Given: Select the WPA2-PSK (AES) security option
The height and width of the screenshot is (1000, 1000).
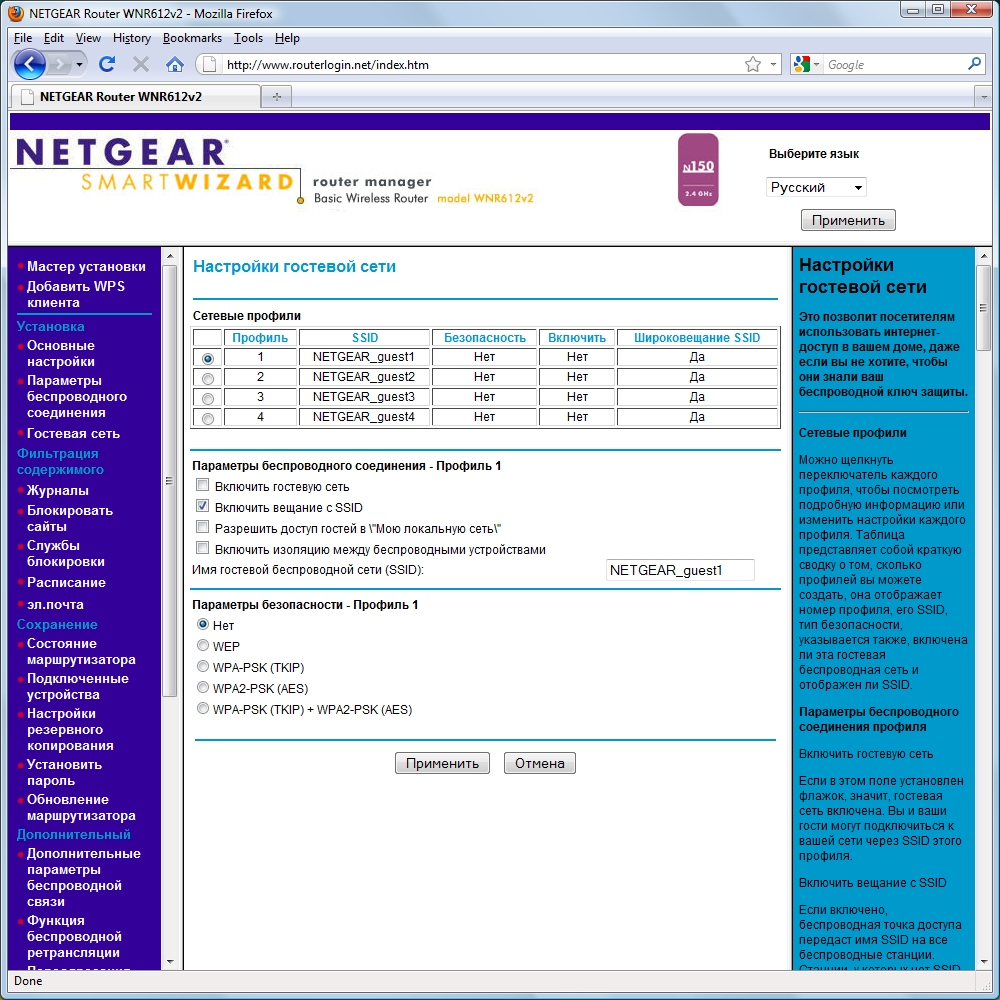Looking at the screenshot, I should (203, 688).
